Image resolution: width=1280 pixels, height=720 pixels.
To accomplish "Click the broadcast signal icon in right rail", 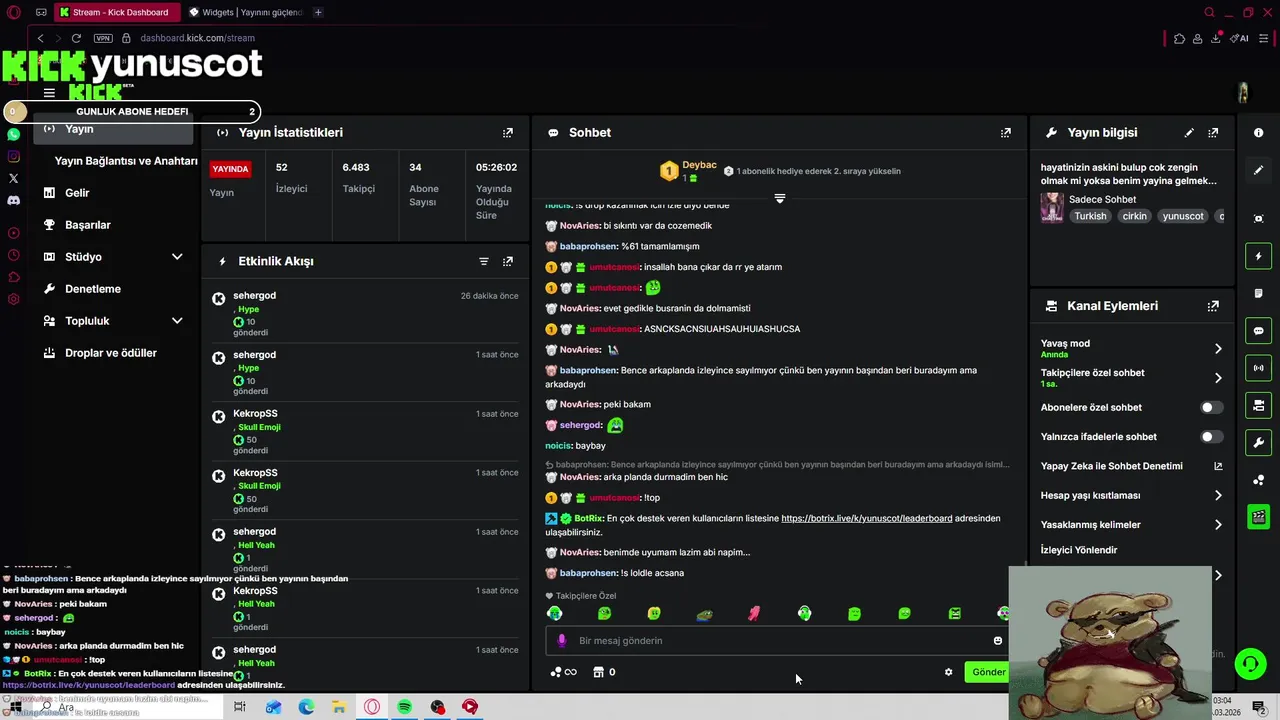I will pyautogui.click(x=1259, y=367).
